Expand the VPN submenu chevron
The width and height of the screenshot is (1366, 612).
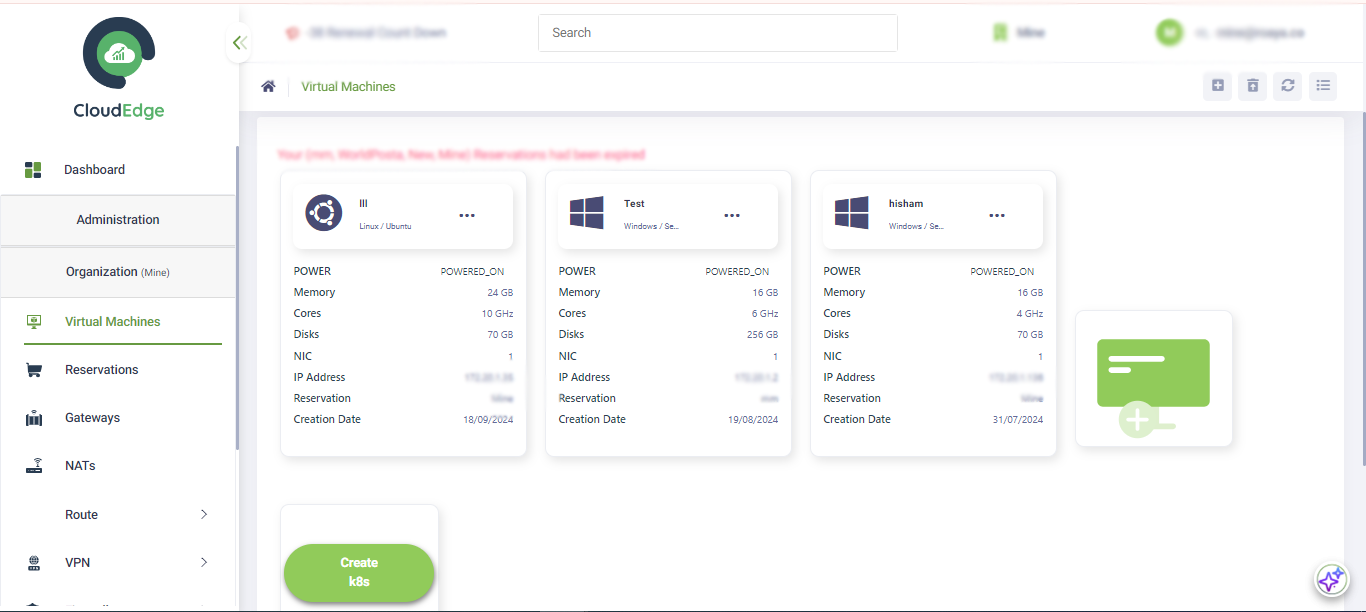pyautogui.click(x=204, y=562)
